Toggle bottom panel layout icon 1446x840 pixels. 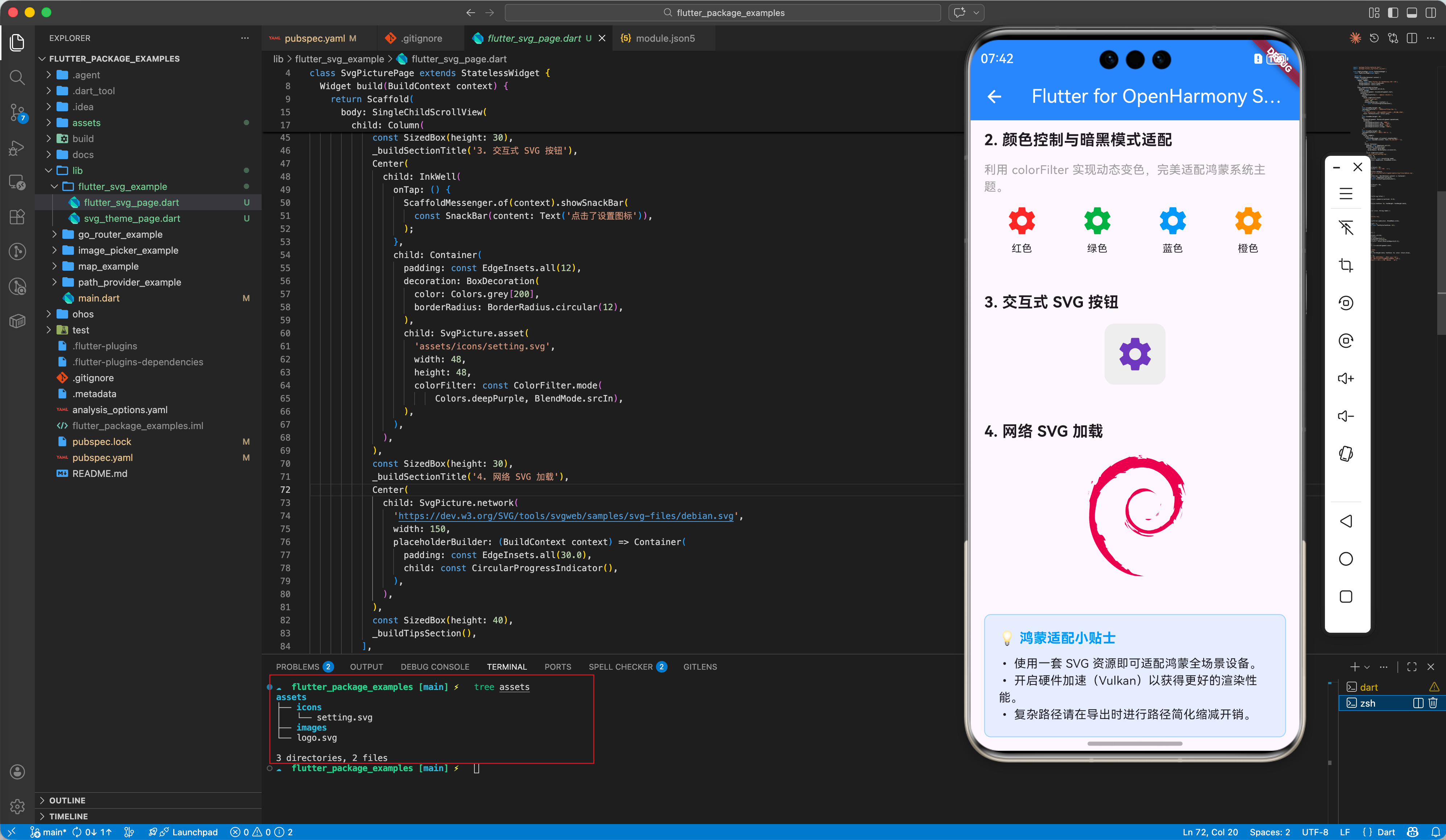(x=1412, y=13)
